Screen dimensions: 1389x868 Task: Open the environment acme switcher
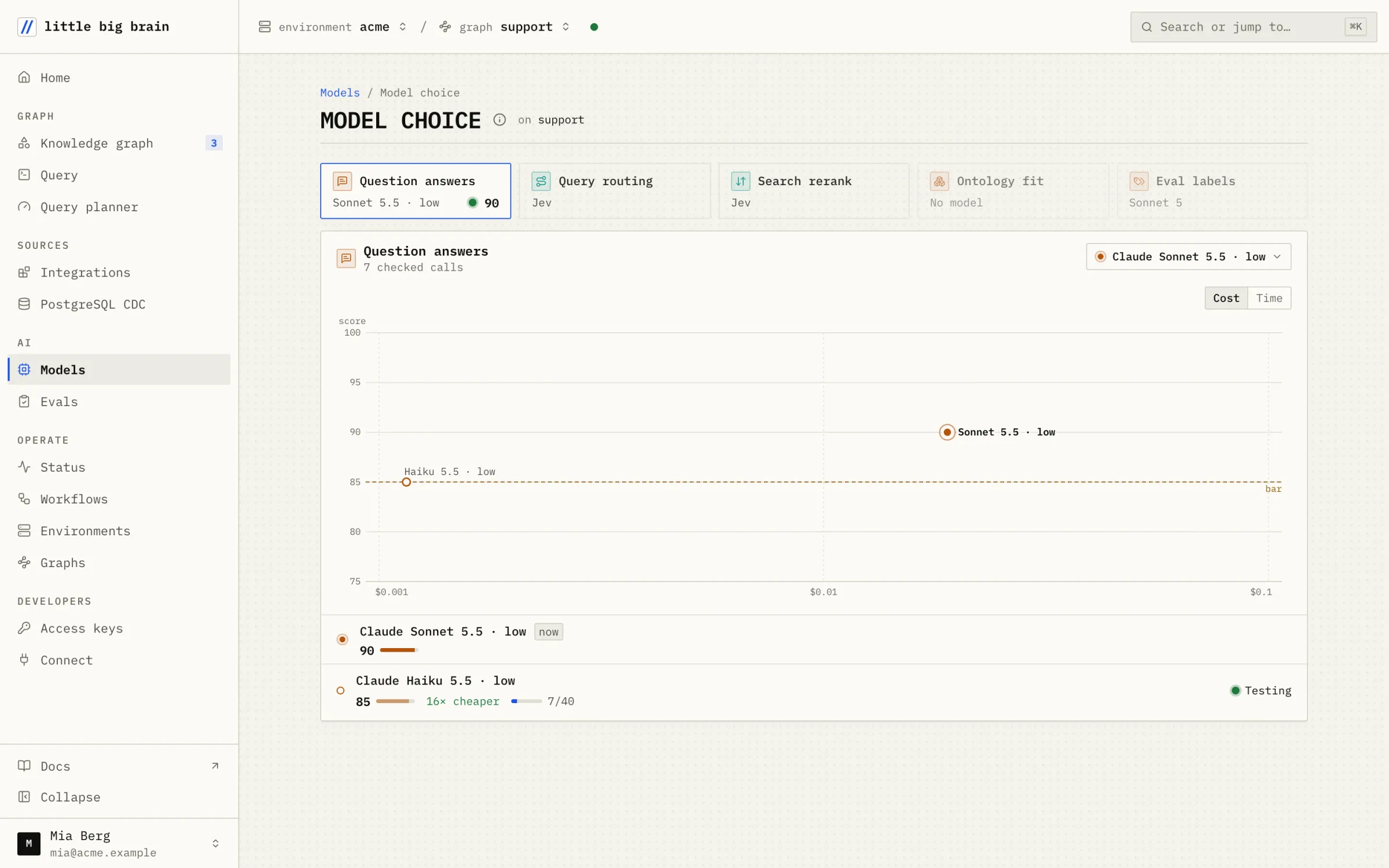(x=332, y=27)
